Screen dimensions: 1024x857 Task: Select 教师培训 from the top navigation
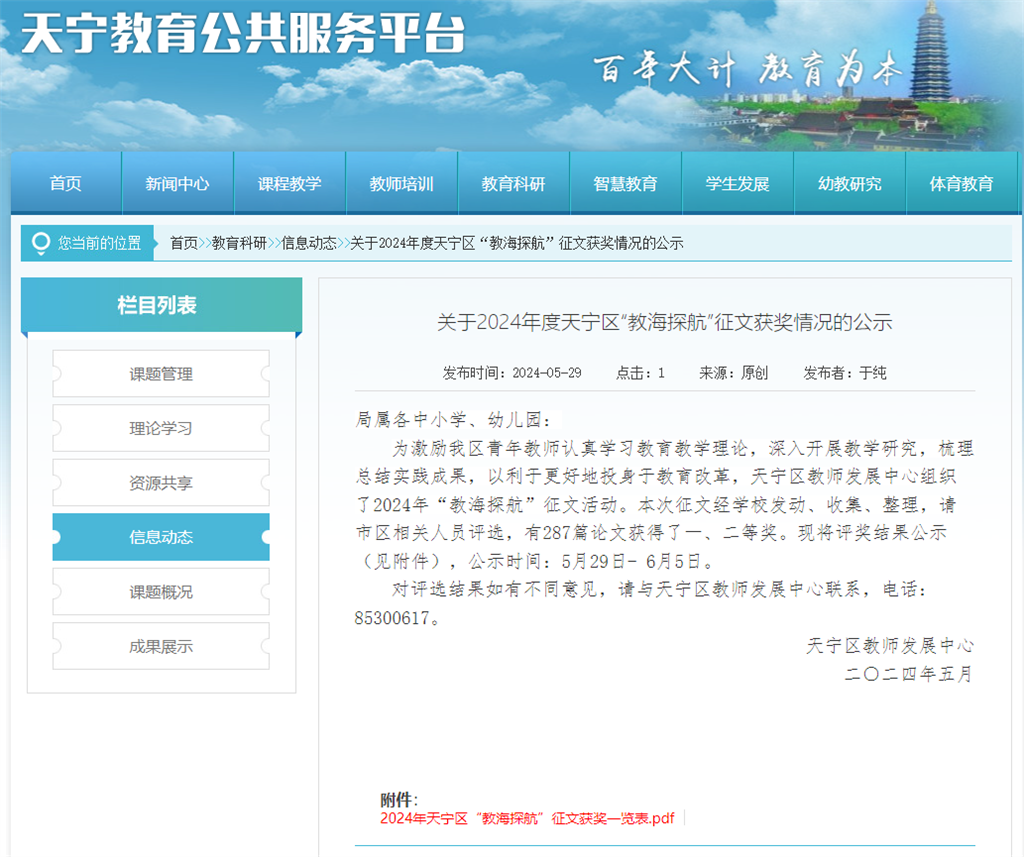click(401, 184)
